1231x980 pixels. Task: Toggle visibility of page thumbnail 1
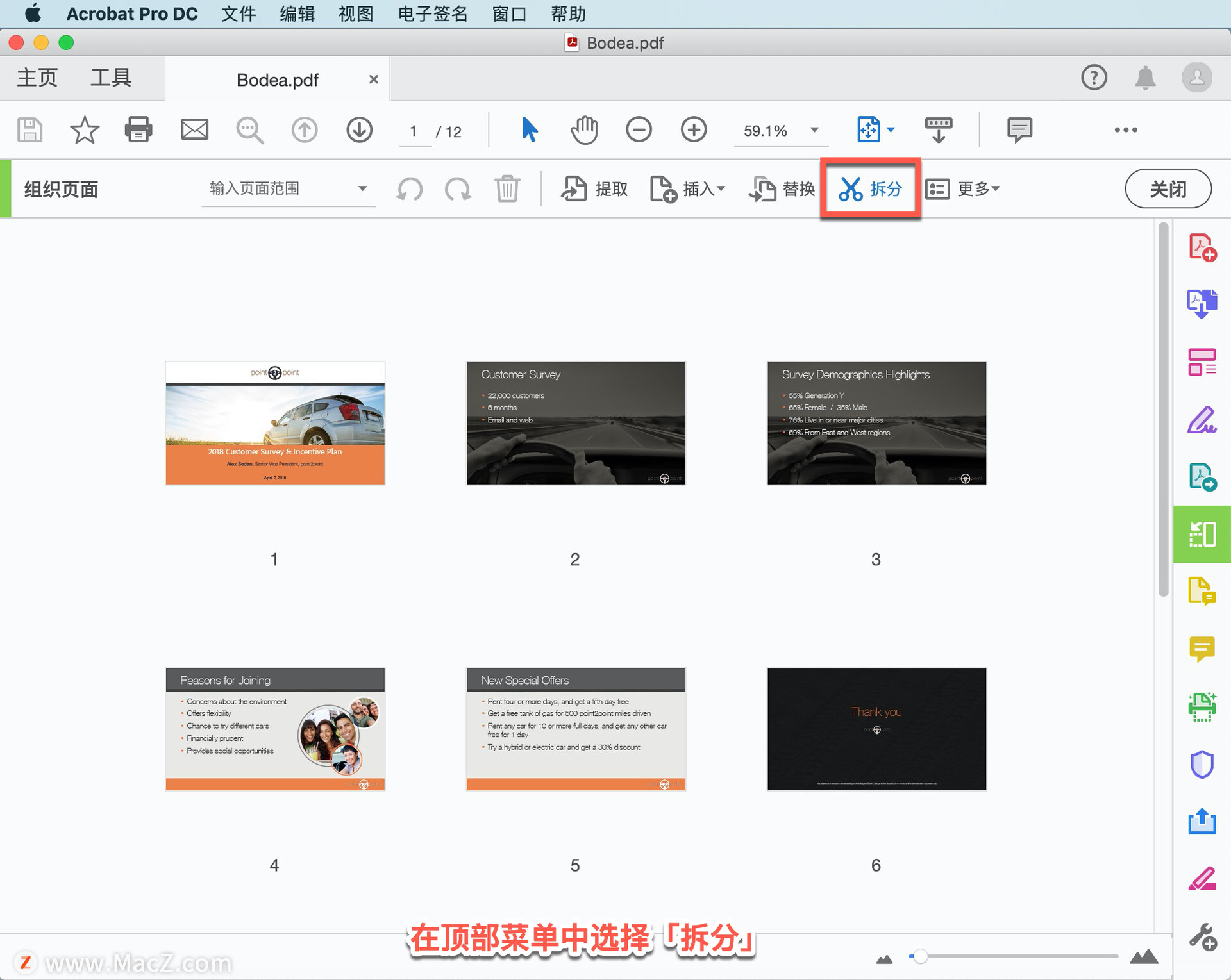(275, 424)
